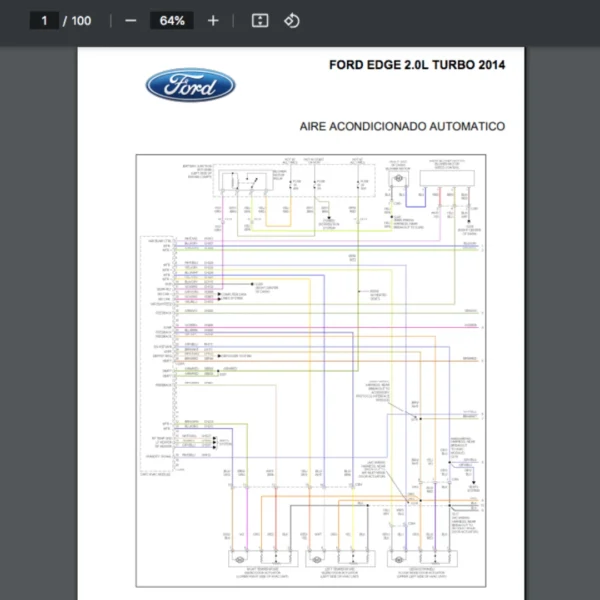600x600 pixels.
Task: Click the current page number field
Action: pos(43,20)
